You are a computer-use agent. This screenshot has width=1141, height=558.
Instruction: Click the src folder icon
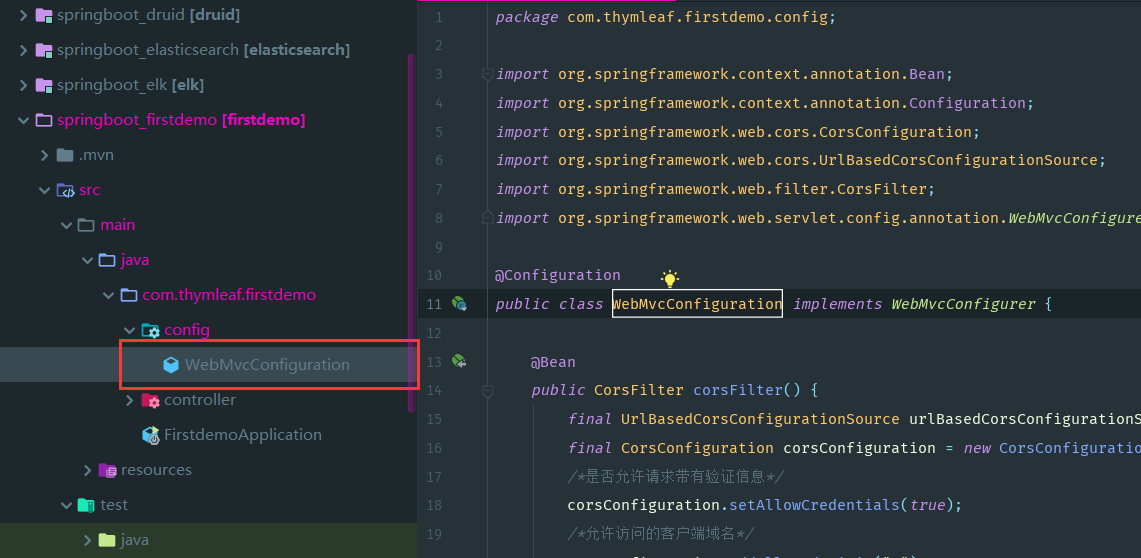pyautogui.click(x=65, y=191)
